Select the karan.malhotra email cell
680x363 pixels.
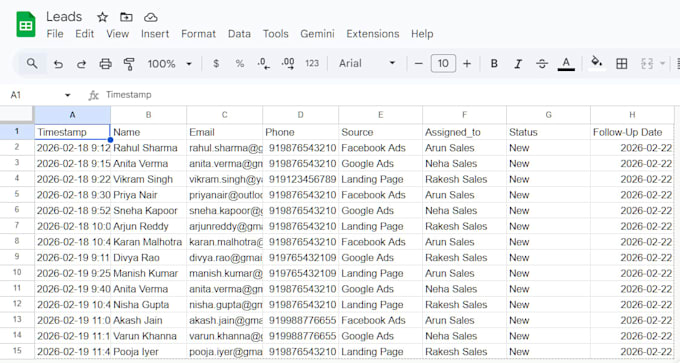[225, 242]
